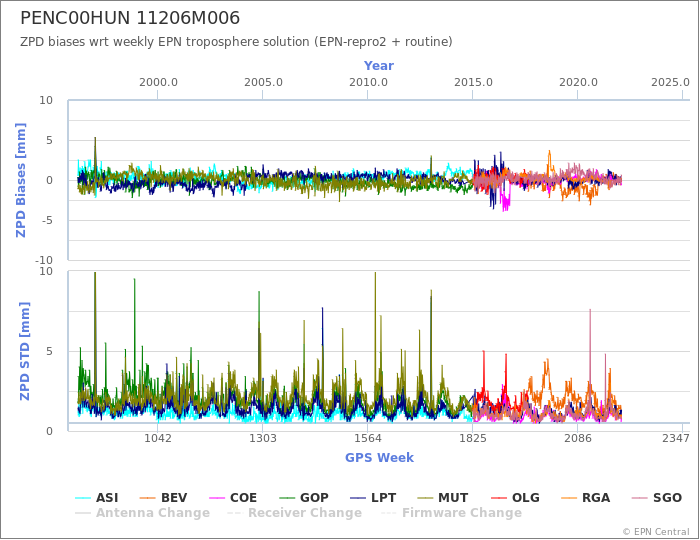Toggle the LPT series in legend
This screenshot has width=700, height=540.
[x=373, y=498]
